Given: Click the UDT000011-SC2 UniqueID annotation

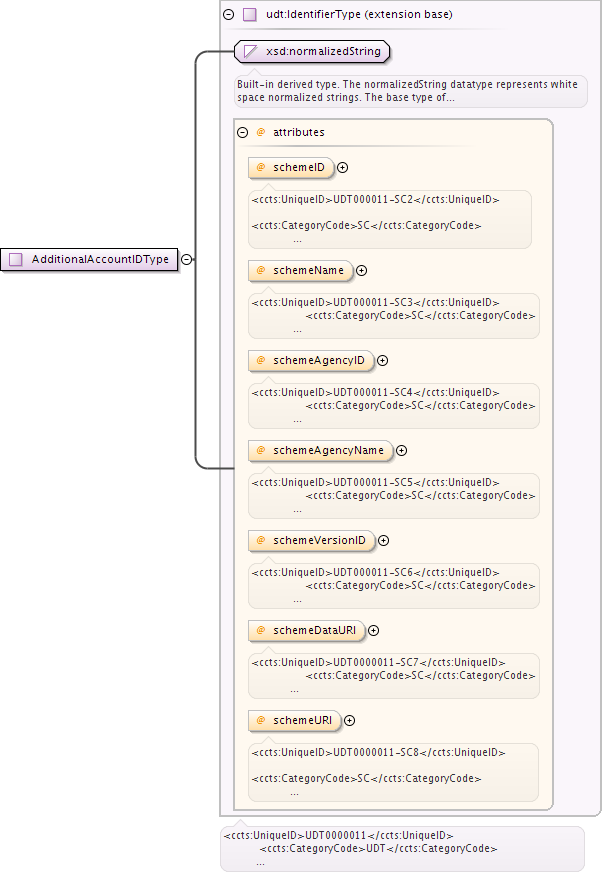Looking at the screenshot, I should tap(375, 200).
